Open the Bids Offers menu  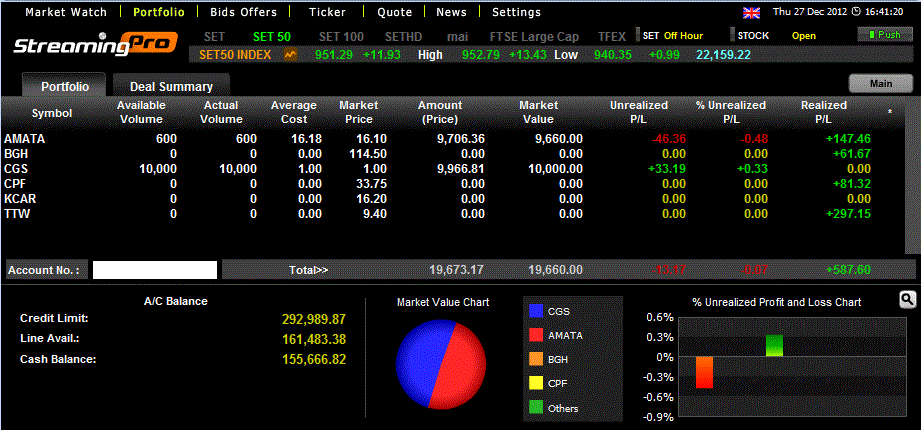click(244, 13)
